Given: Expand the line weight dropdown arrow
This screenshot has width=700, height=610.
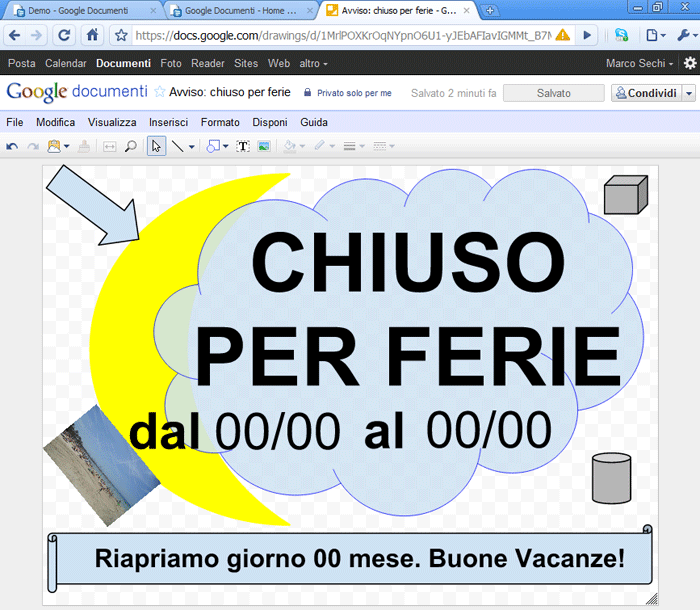Looking at the screenshot, I should pyautogui.click(x=362, y=146).
